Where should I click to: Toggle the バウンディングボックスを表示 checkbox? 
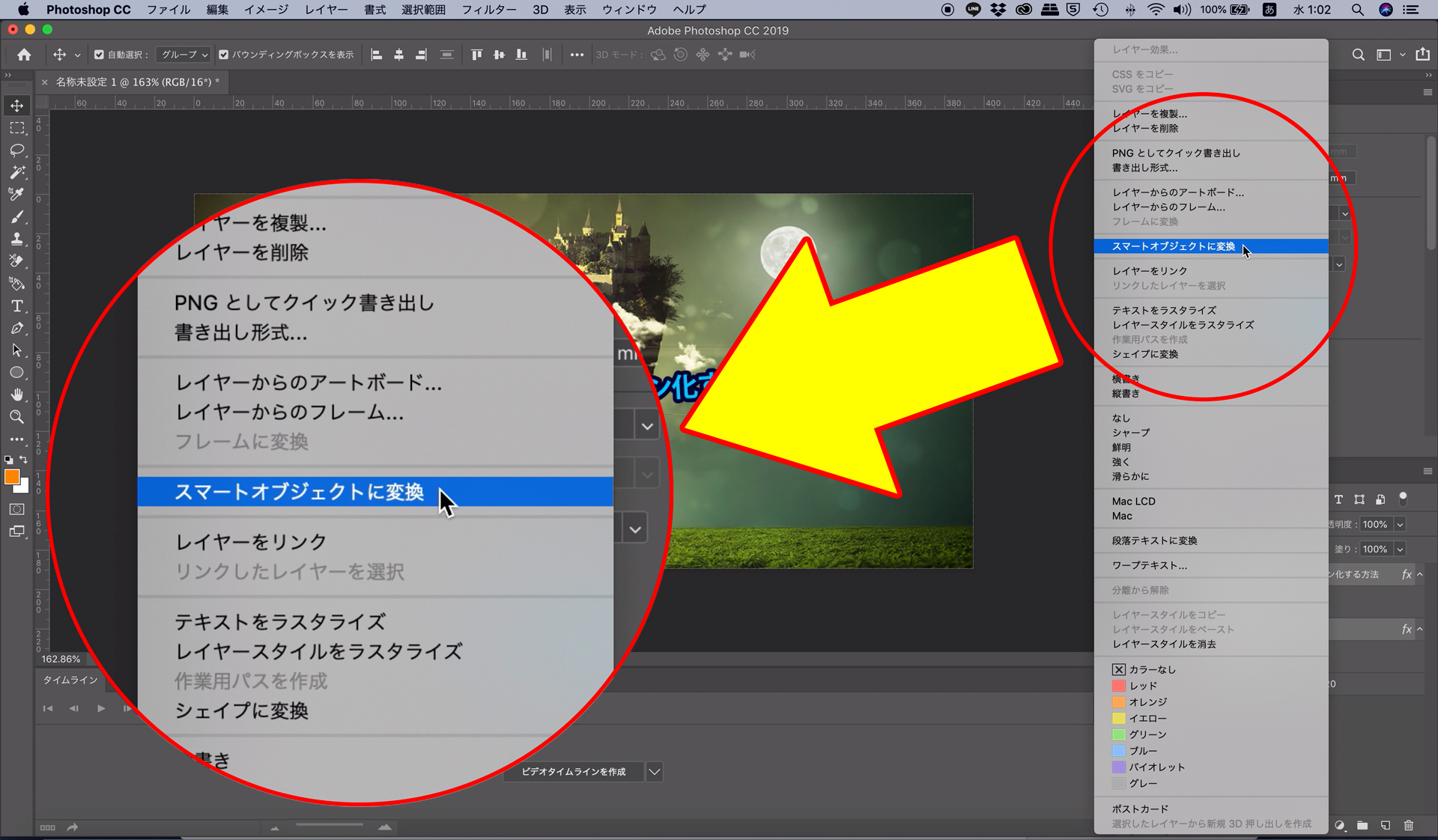click(x=223, y=55)
